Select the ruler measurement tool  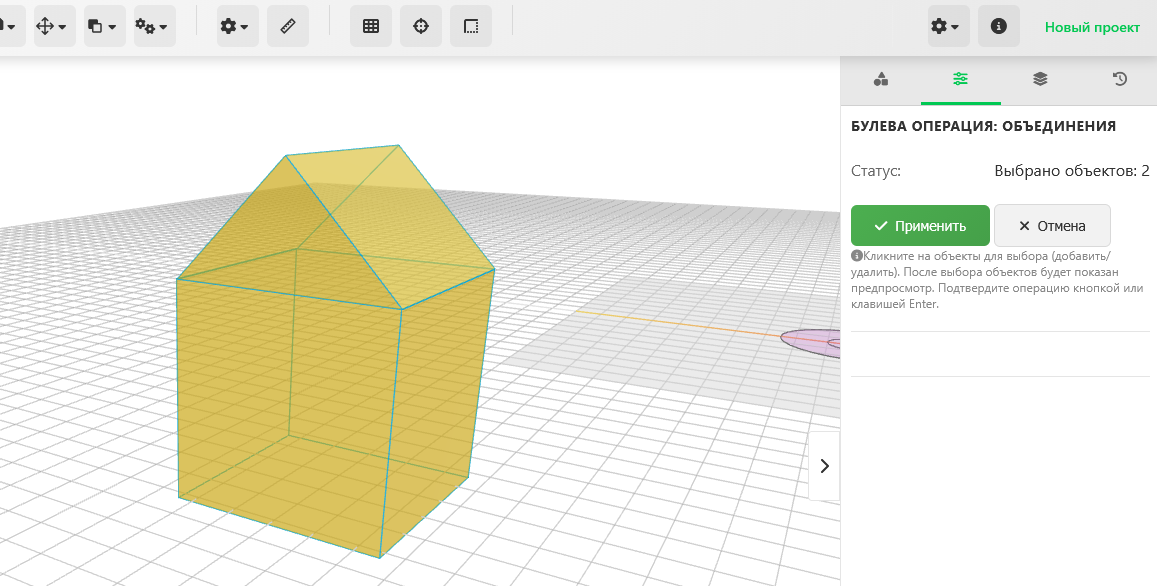(x=288, y=26)
